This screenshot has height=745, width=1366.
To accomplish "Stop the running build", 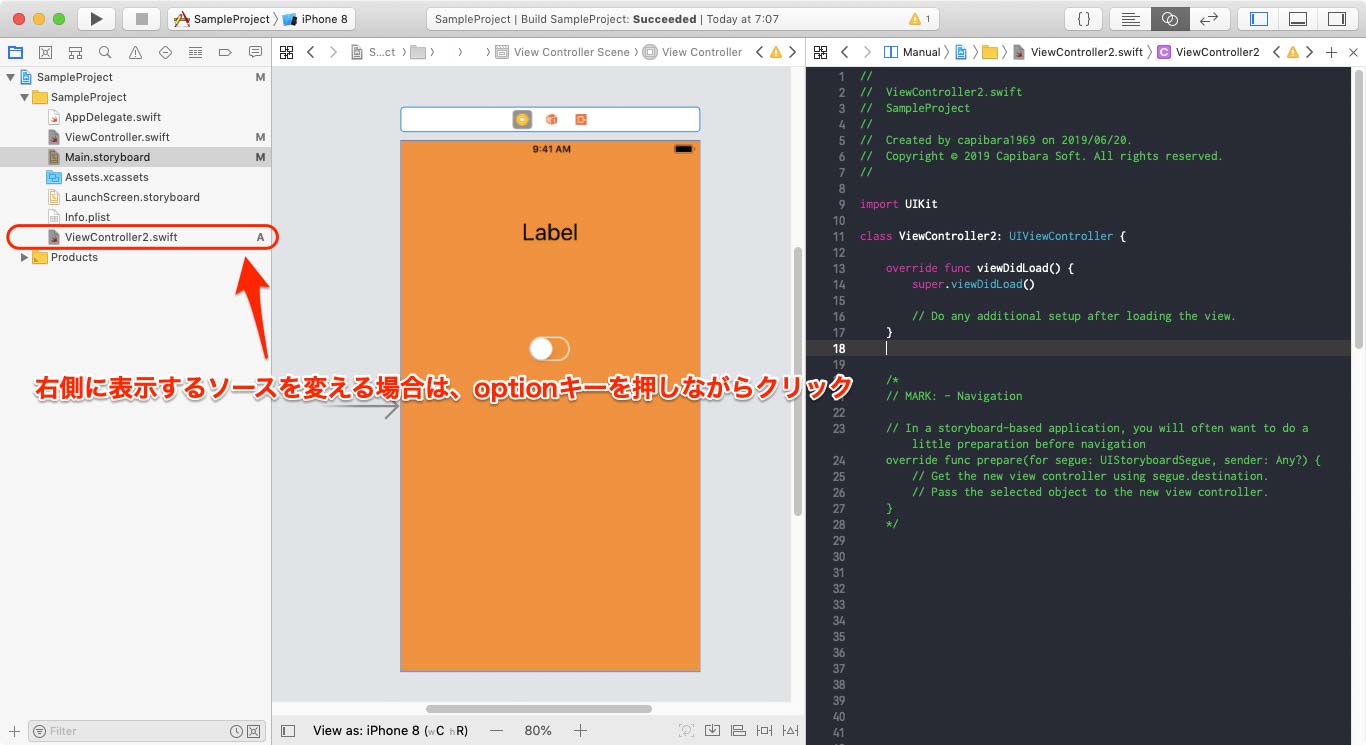I will 141,18.
